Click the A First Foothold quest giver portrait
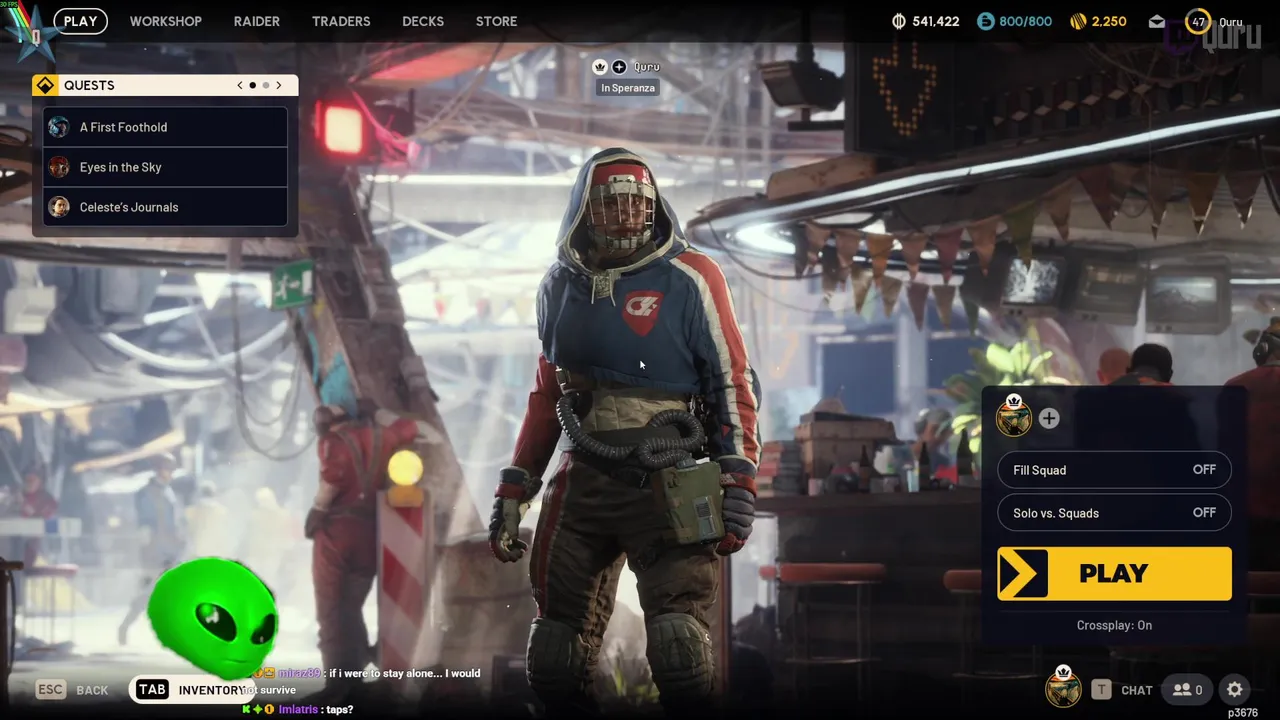The width and height of the screenshot is (1280, 720). point(59,127)
